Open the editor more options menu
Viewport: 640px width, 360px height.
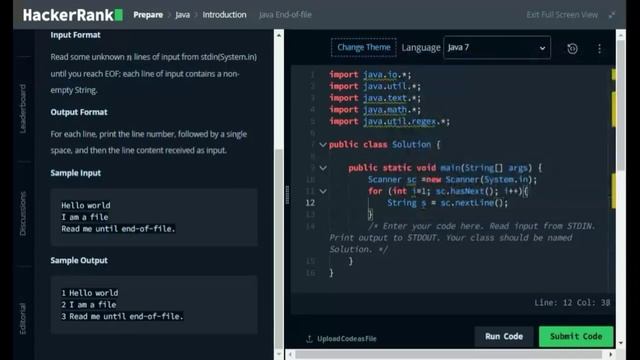tap(599, 49)
